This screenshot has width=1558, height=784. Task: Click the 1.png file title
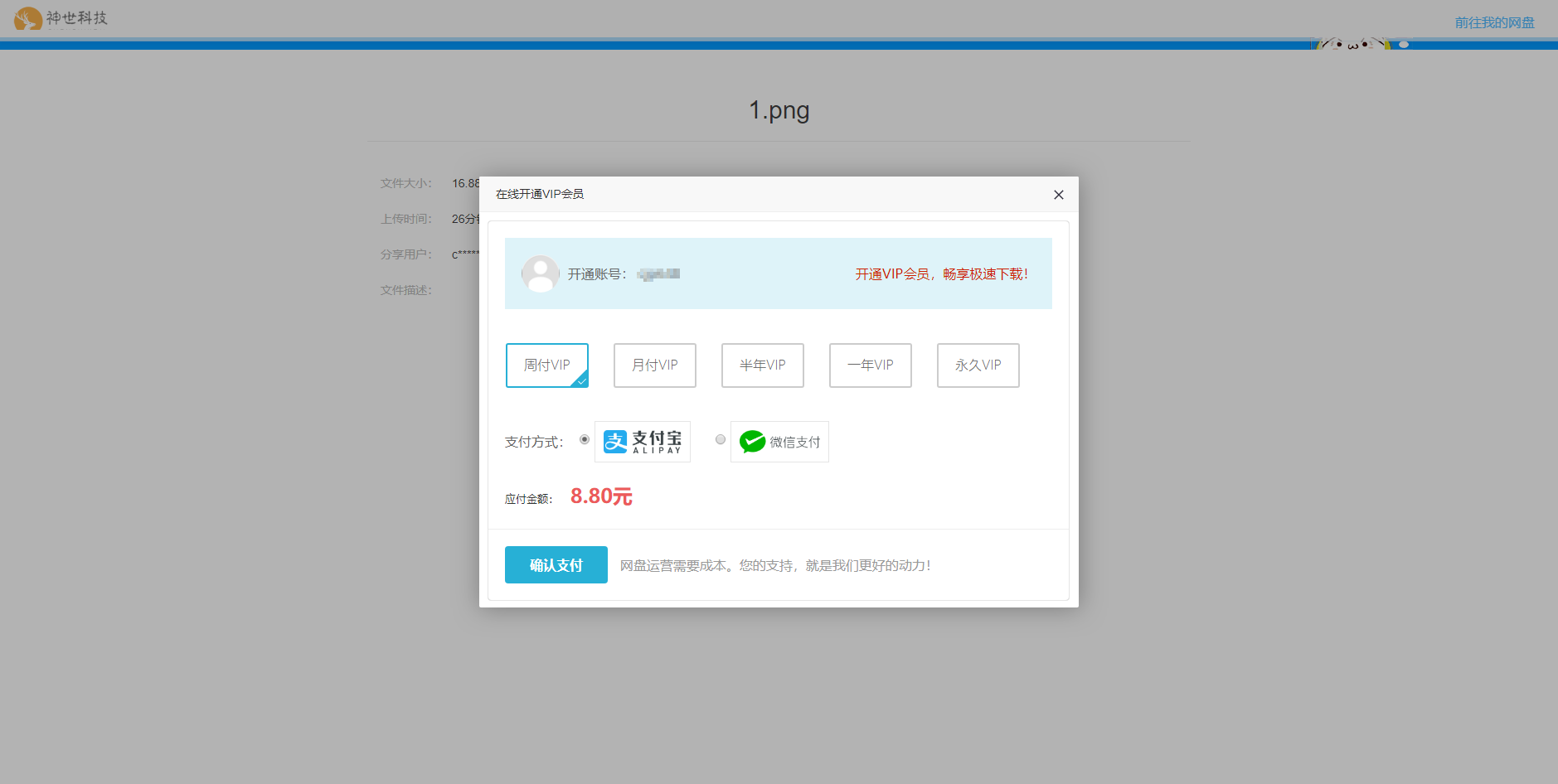(x=779, y=110)
